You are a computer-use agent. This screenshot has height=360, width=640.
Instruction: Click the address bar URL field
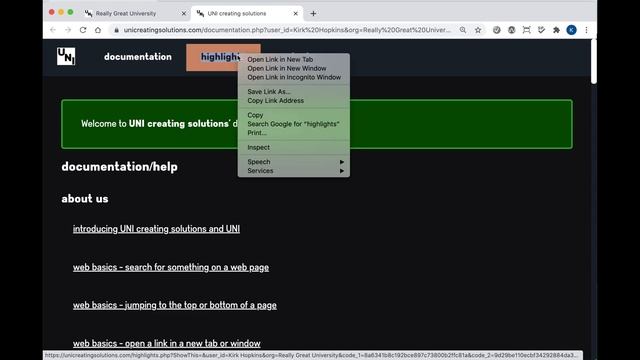287,30
